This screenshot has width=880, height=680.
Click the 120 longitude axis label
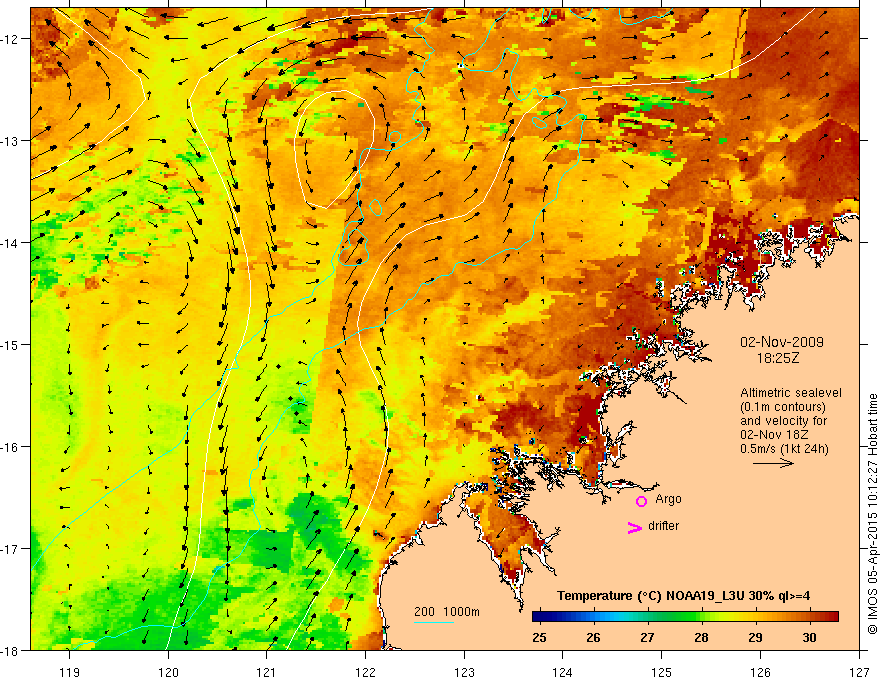pyautogui.click(x=168, y=672)
